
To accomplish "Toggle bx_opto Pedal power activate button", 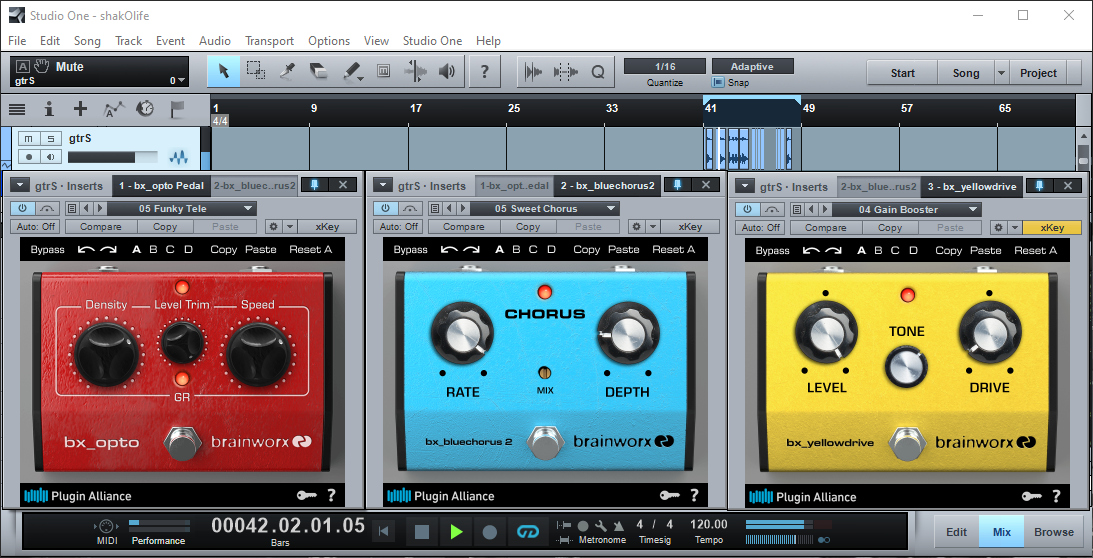I will [22, 208].
